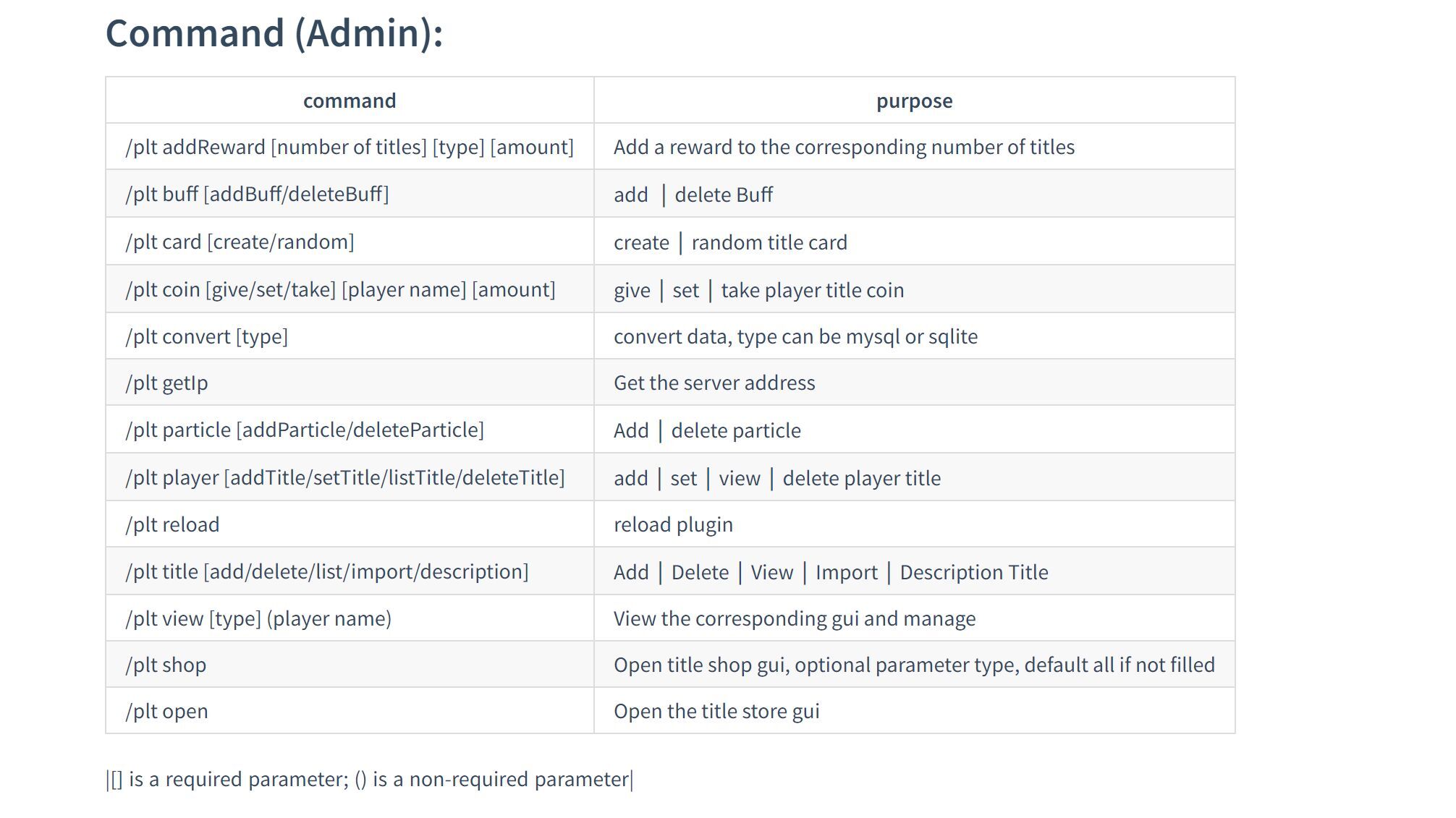Click the /plt convert [type] cell

350,336
